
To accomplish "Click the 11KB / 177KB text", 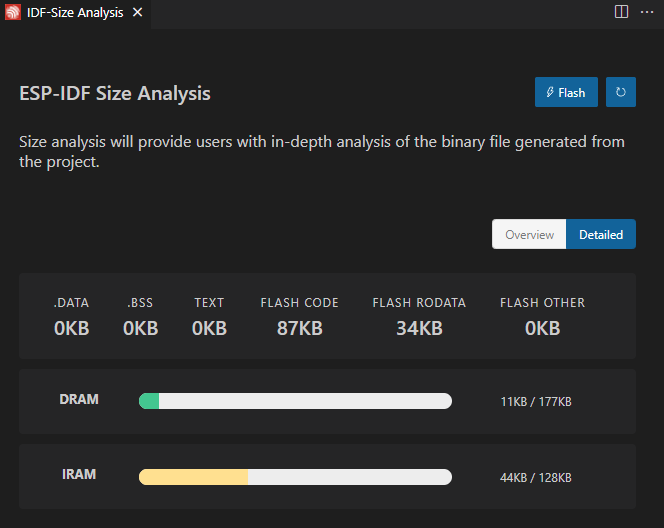I will (536, 401).
